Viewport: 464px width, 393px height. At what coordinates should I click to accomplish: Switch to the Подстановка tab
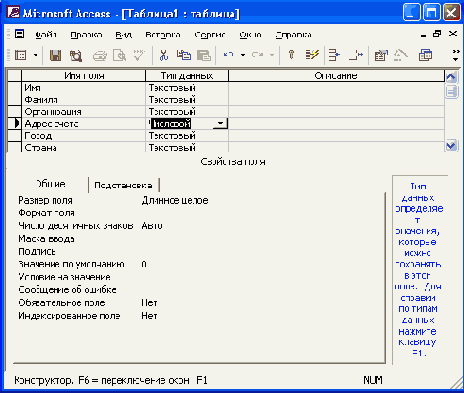pyautogui.click(x=123, y=185)
